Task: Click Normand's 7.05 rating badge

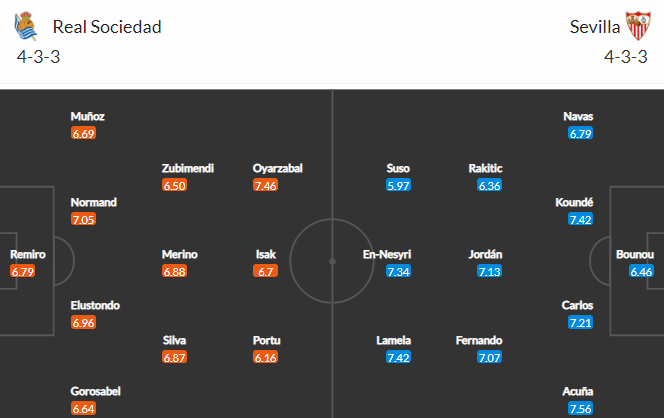Action: 83,219
